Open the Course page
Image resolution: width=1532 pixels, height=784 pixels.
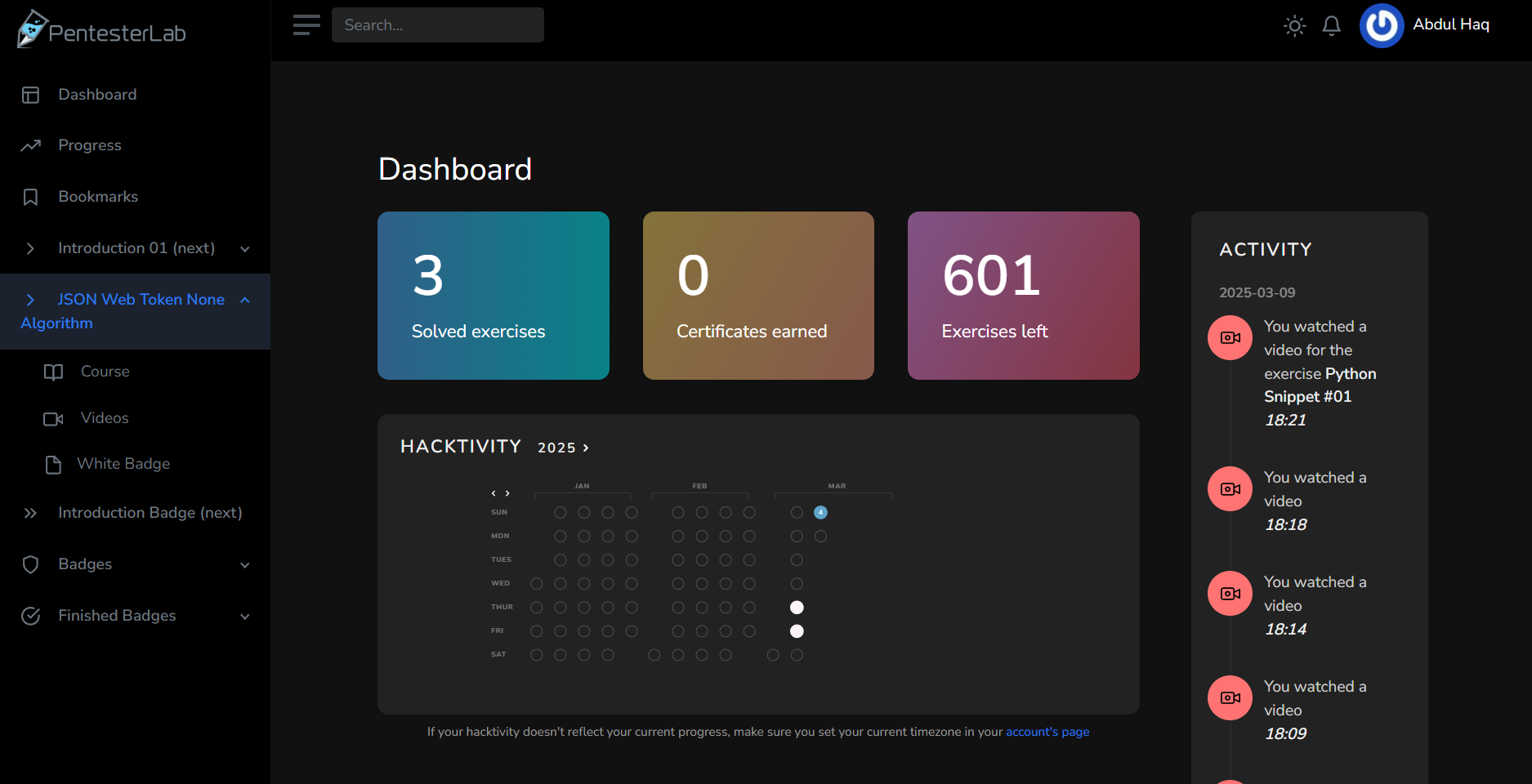click(105, 372)
